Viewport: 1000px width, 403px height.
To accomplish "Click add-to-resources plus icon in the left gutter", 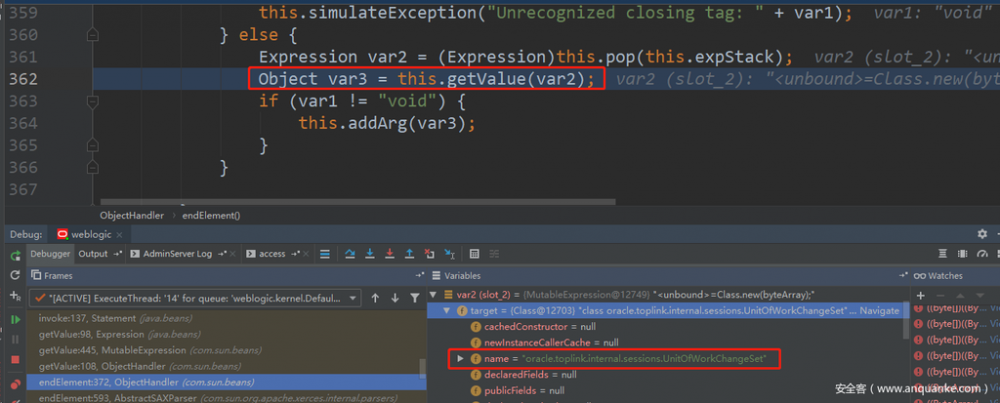I will coord(15,296).
